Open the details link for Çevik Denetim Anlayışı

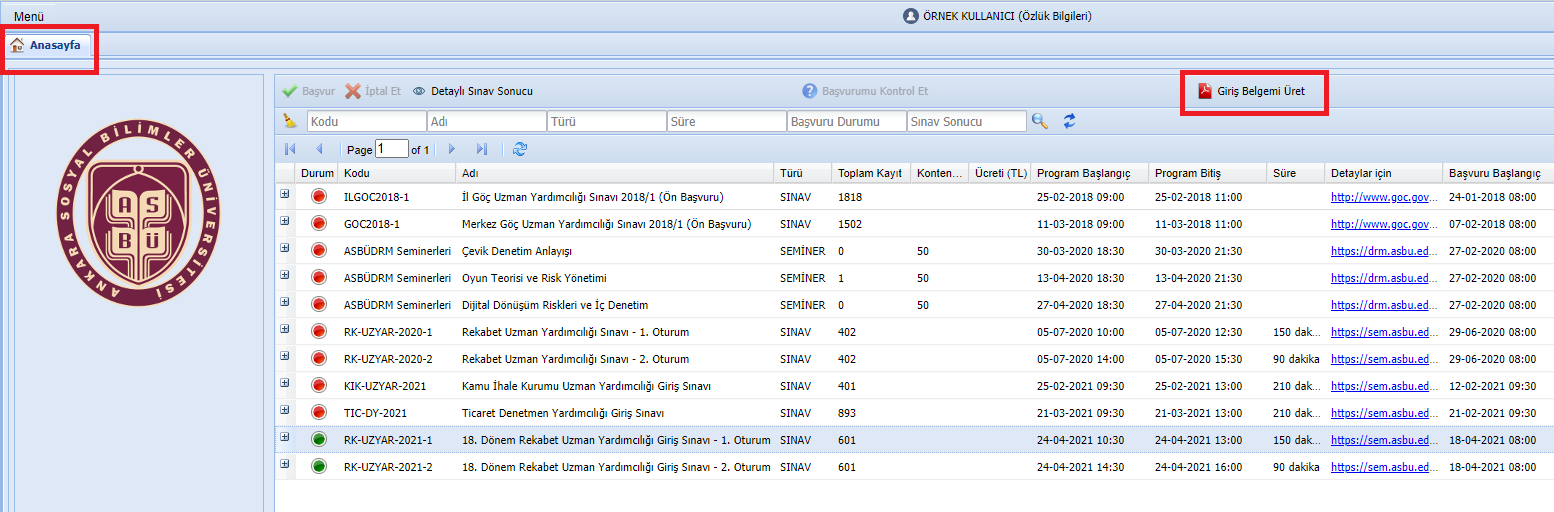coord(1384,251)
